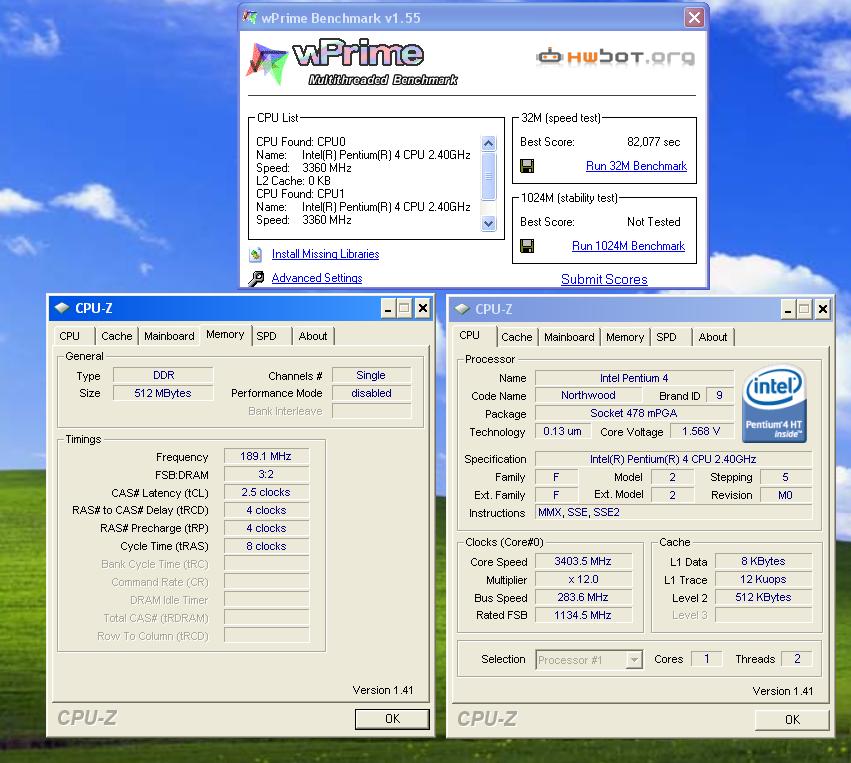Click the 283.6 MHz bus speed value
Viewport: 851px width, 763px height.
(583, 597)
